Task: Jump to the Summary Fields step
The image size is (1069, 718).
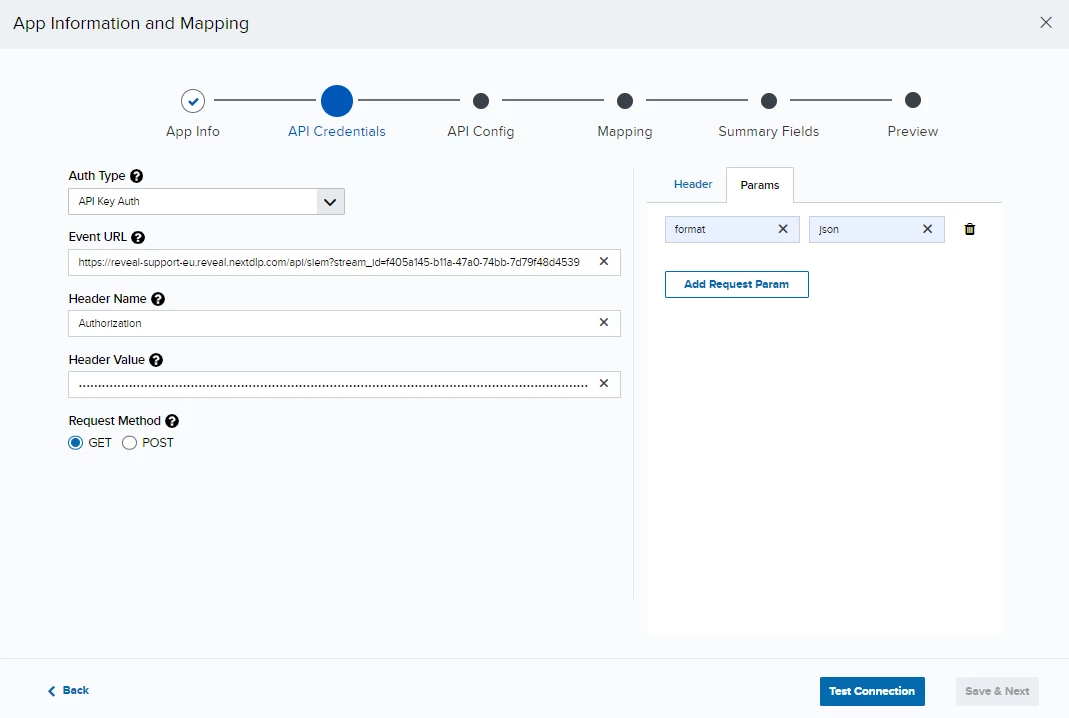Action: [x=768, y=101]
